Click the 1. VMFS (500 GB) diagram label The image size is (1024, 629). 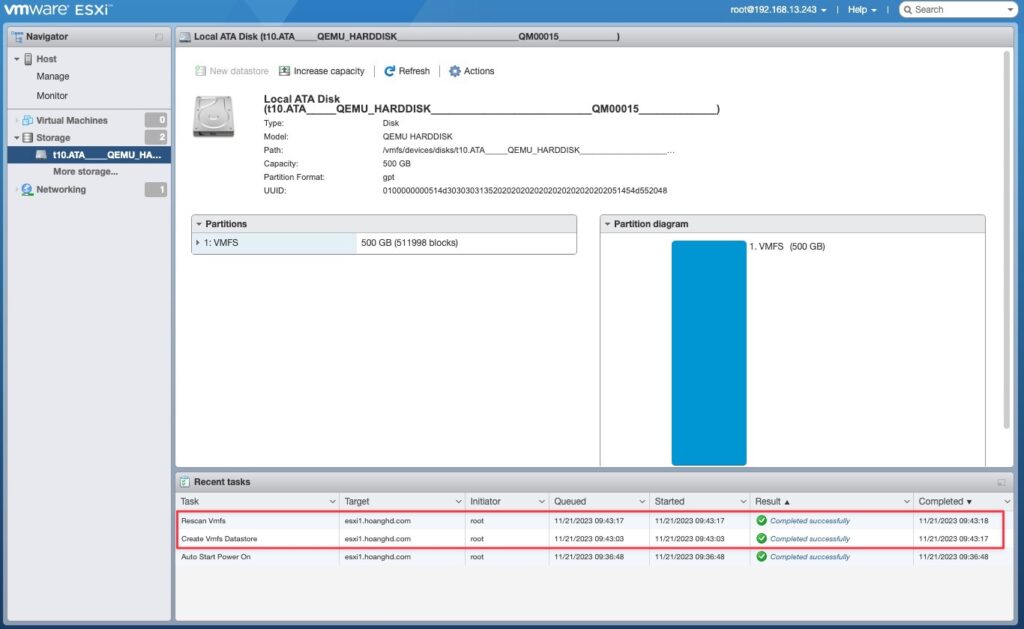click(x=787, y=246)
